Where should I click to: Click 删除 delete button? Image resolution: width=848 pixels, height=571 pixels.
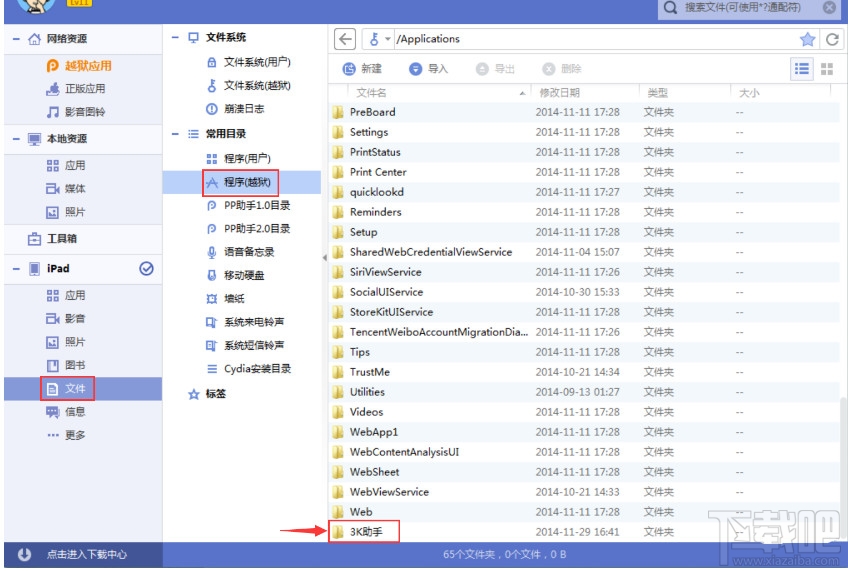pos(562,69)
